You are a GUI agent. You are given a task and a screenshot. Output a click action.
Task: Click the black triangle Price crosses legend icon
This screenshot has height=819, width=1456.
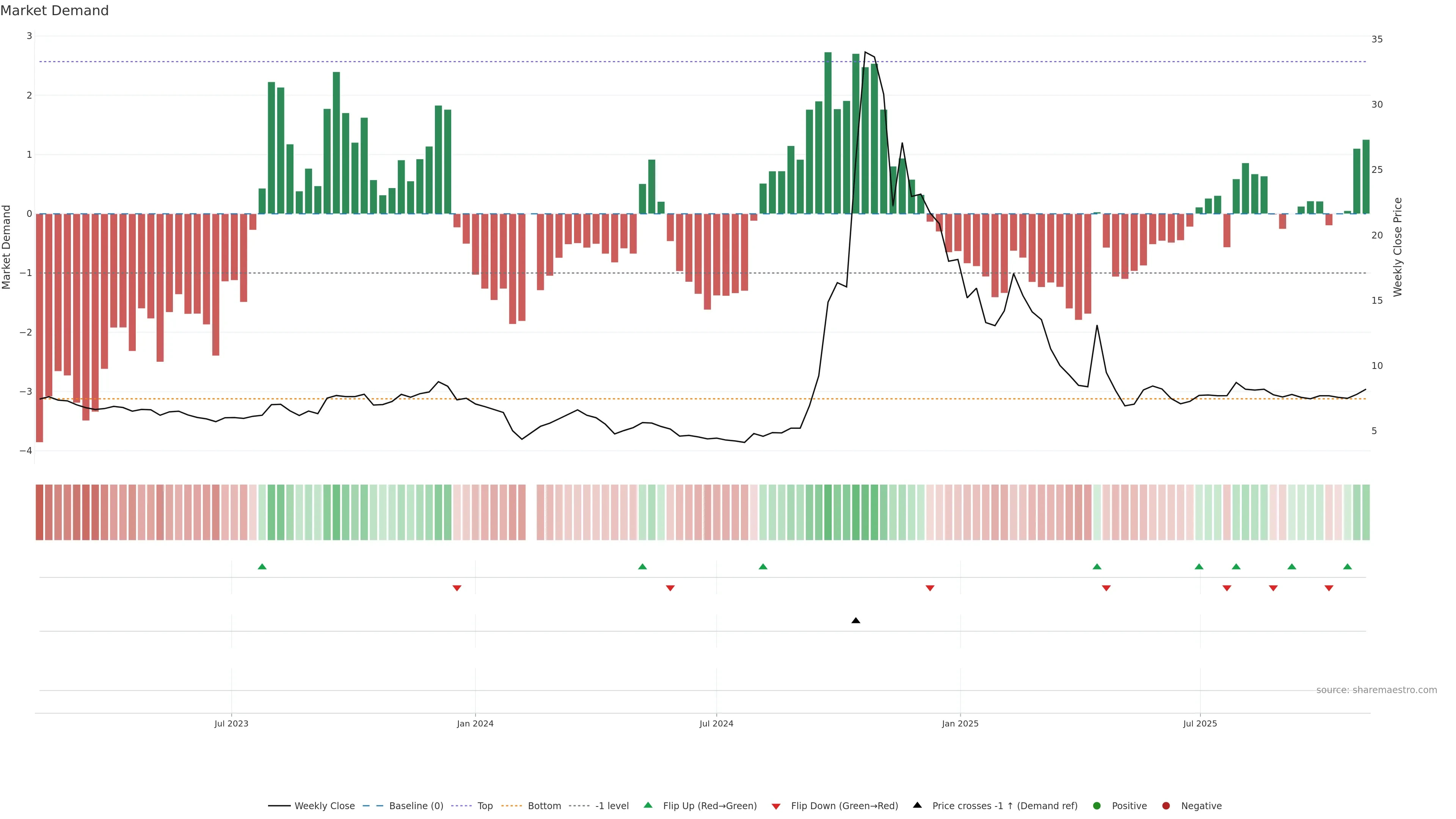click(x=917, y=805)
